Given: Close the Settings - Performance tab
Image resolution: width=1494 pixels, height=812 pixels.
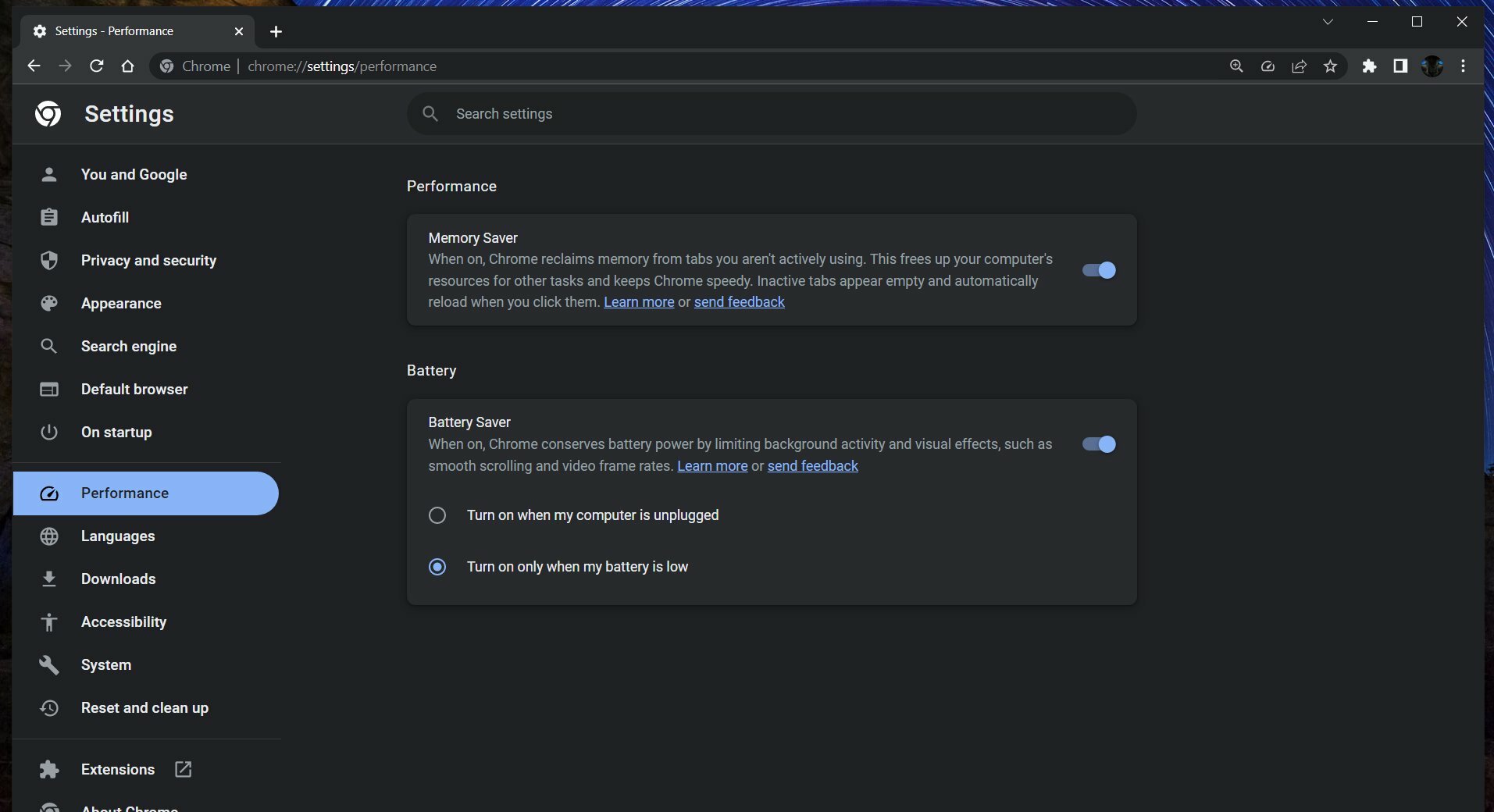Looking at the screenshot, I should click(x=239, y=31).
